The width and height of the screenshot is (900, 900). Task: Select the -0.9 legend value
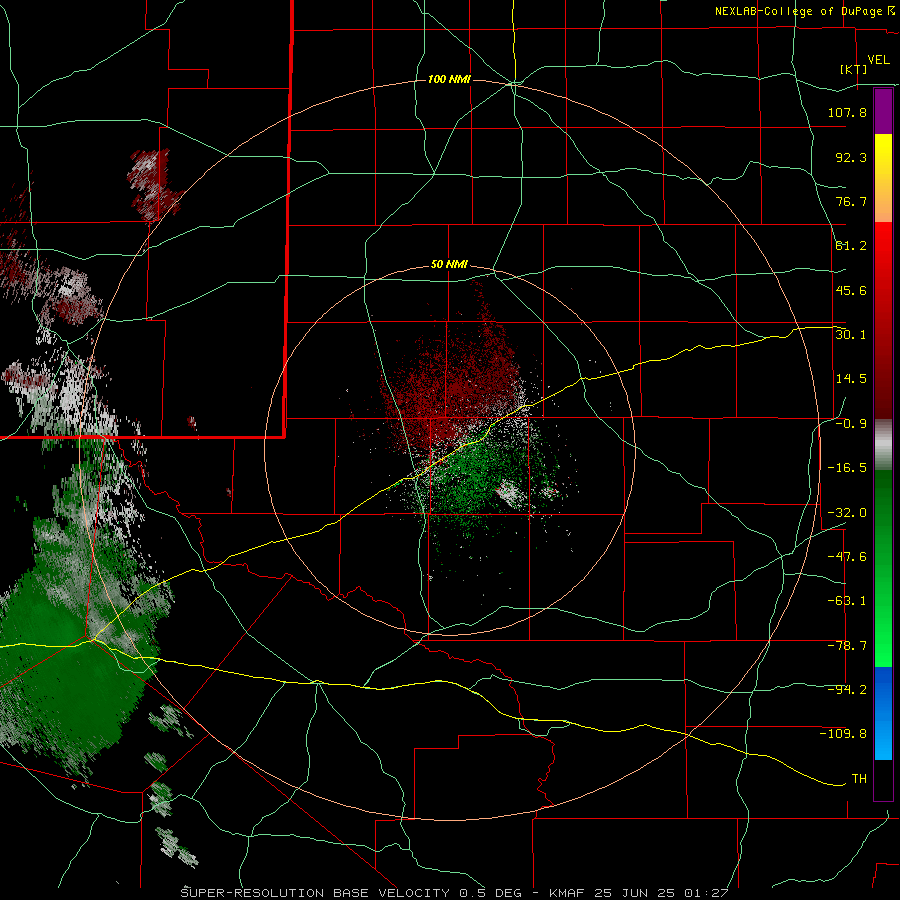click(851, 424)
